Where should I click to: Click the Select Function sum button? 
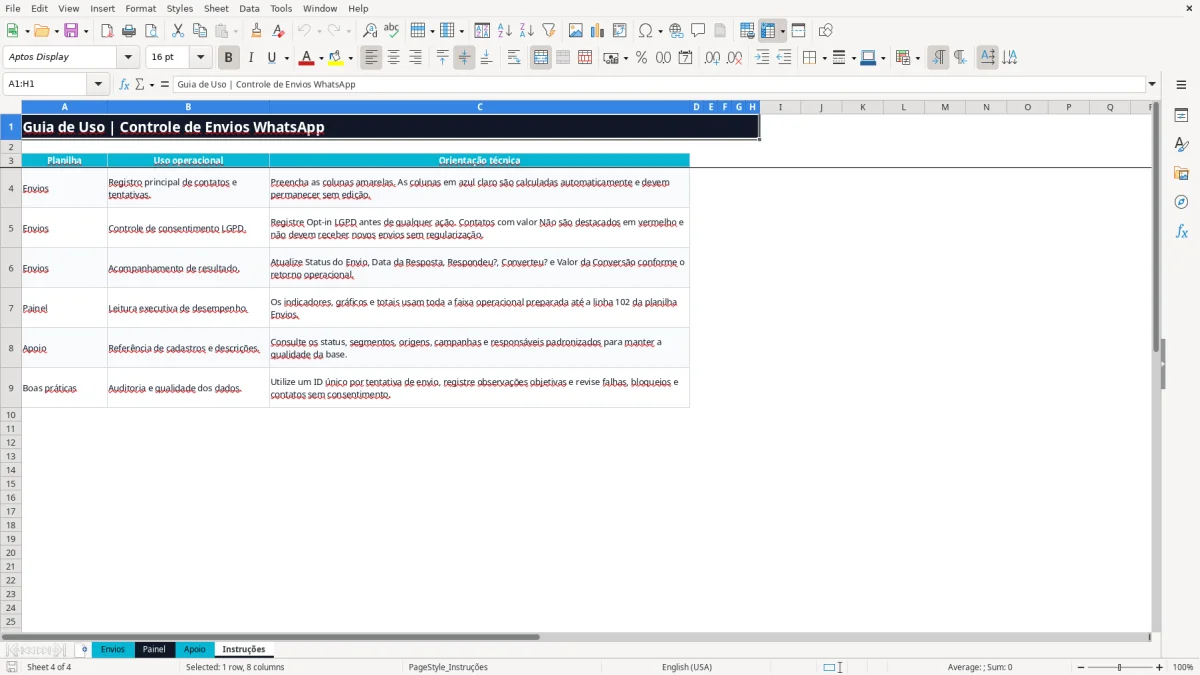[x=140, y=84]
